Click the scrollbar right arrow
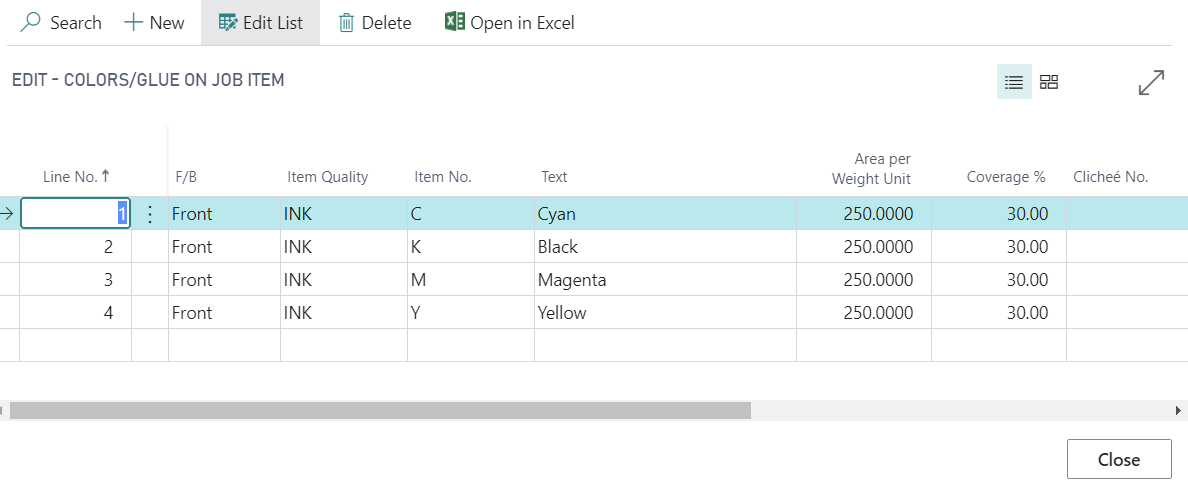Viewport: 1188px width, 495px height. [1178, 410]
